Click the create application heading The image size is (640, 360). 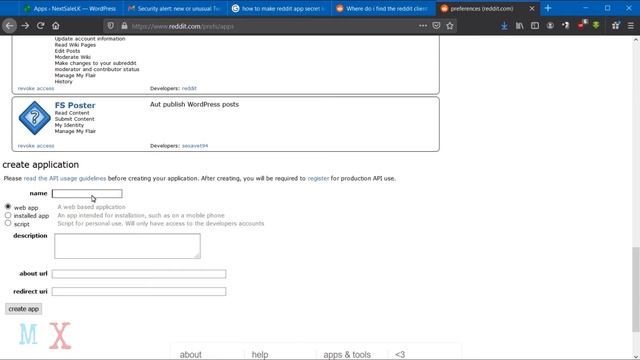click(x=40, y=165)
